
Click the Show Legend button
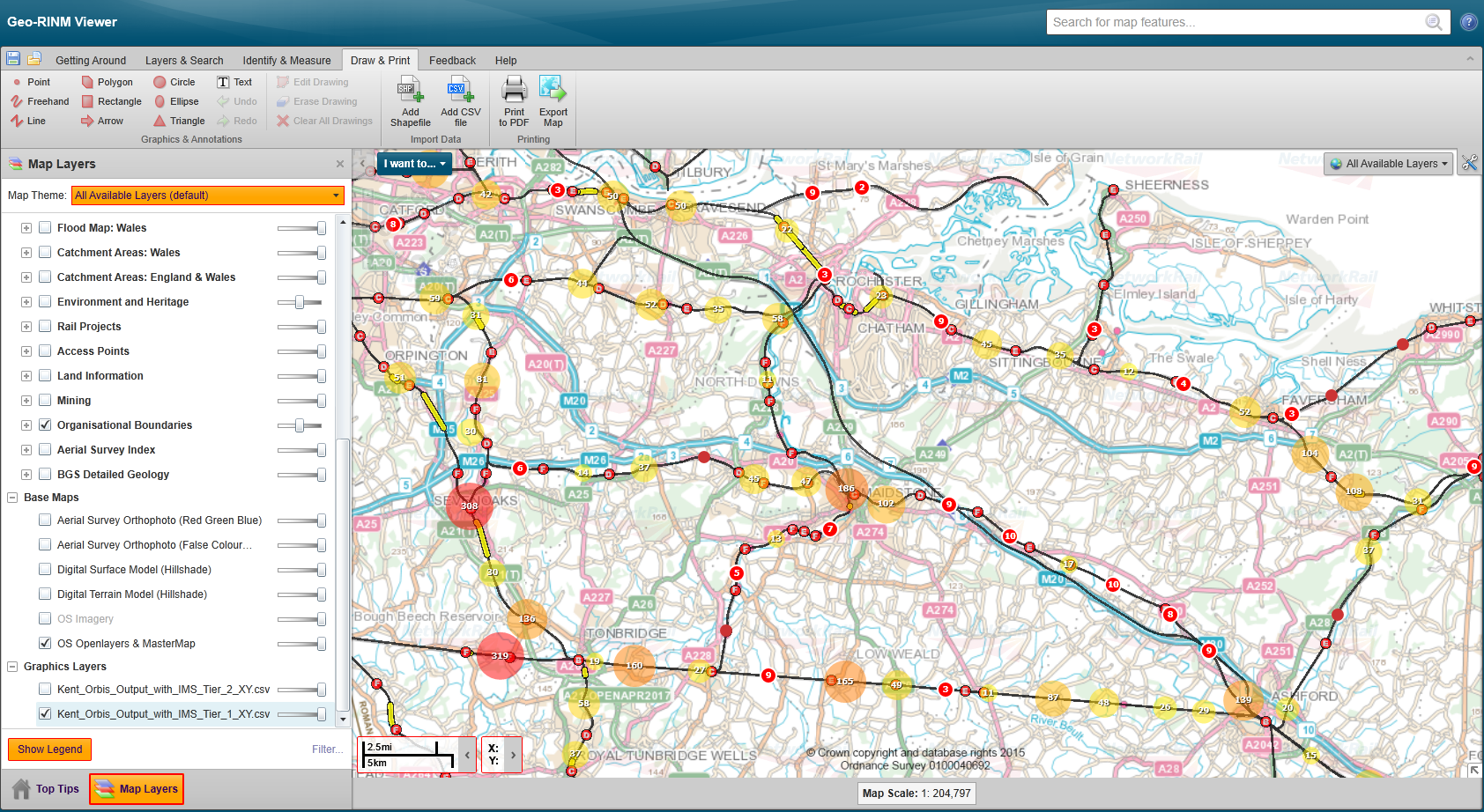tap(50, 749)
